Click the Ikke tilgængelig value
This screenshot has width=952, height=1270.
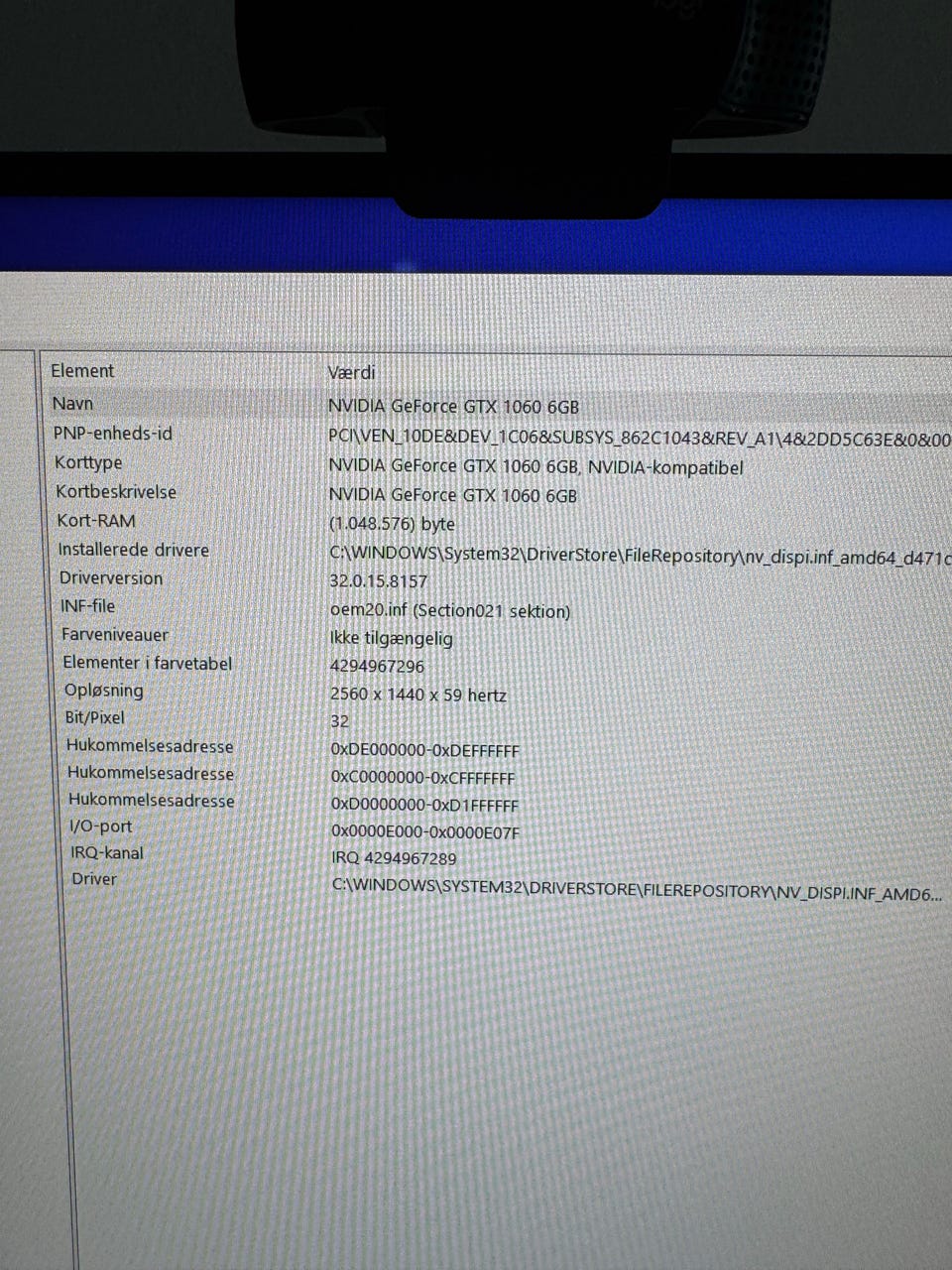click(x=391, y=639)
